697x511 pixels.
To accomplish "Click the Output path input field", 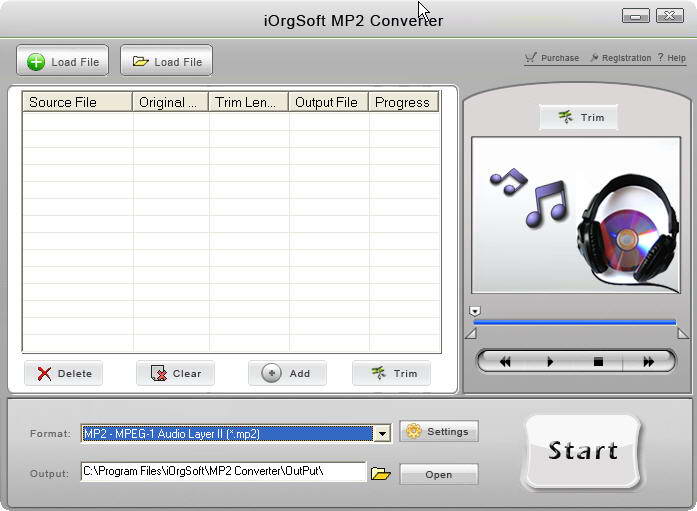I will 224,472.
